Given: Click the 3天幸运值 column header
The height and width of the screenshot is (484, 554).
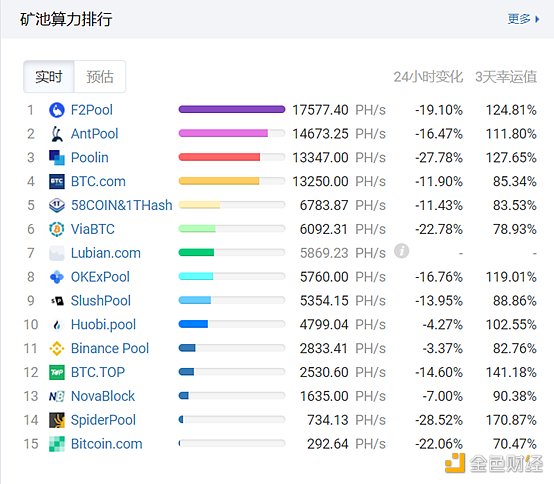Looking at the screenshot, I should (506, 77).
